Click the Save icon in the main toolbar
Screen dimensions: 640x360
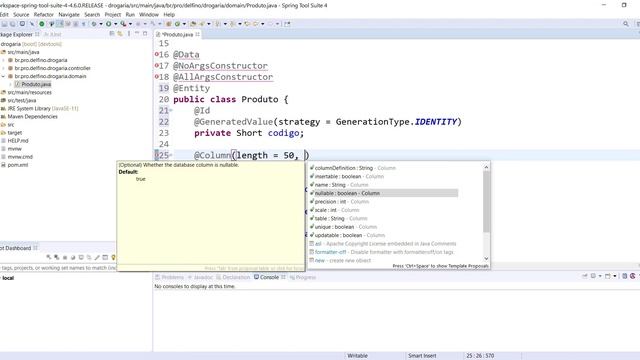pyautogui.click(x=4, y=24)
